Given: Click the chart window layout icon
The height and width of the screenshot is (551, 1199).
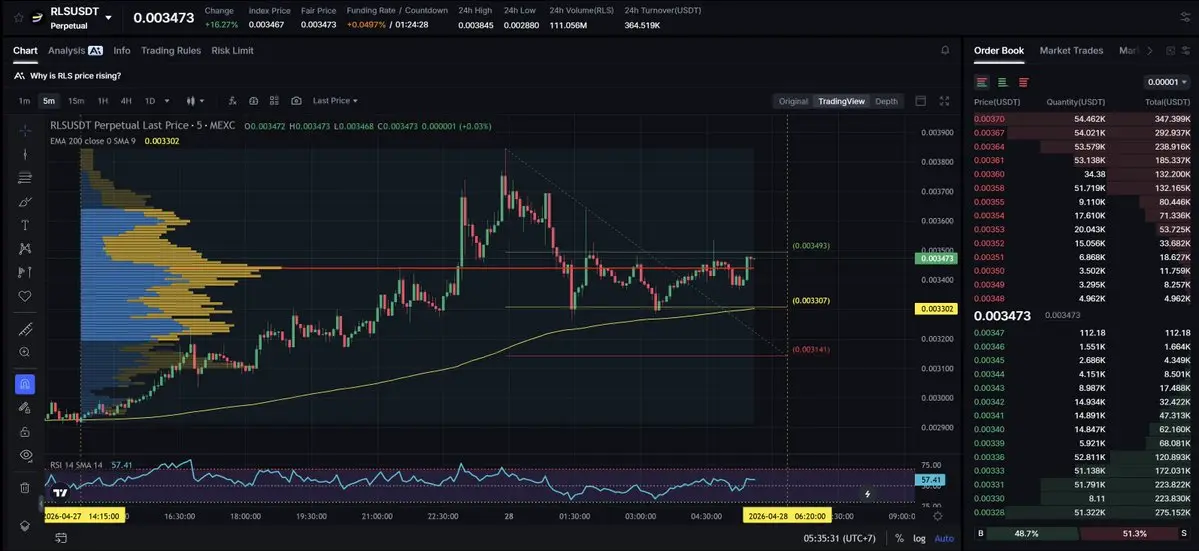Looking at the screenshot, I should point(921,101).
